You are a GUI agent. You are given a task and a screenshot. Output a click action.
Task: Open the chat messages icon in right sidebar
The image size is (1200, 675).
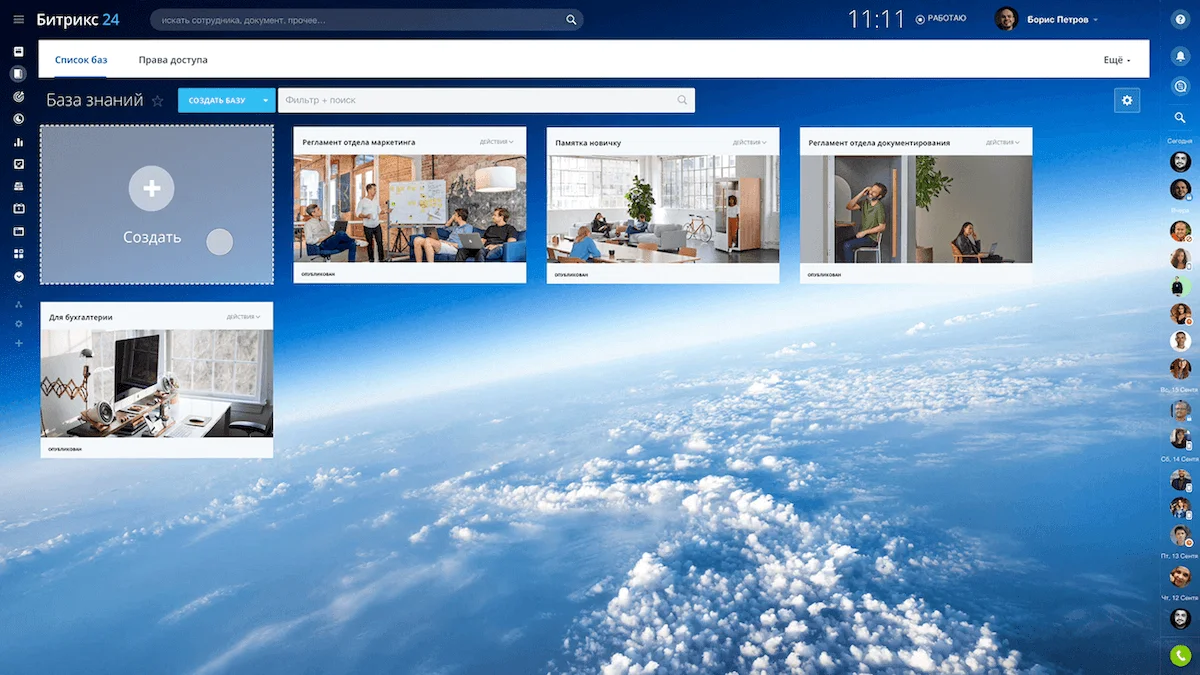(1180, 87)
